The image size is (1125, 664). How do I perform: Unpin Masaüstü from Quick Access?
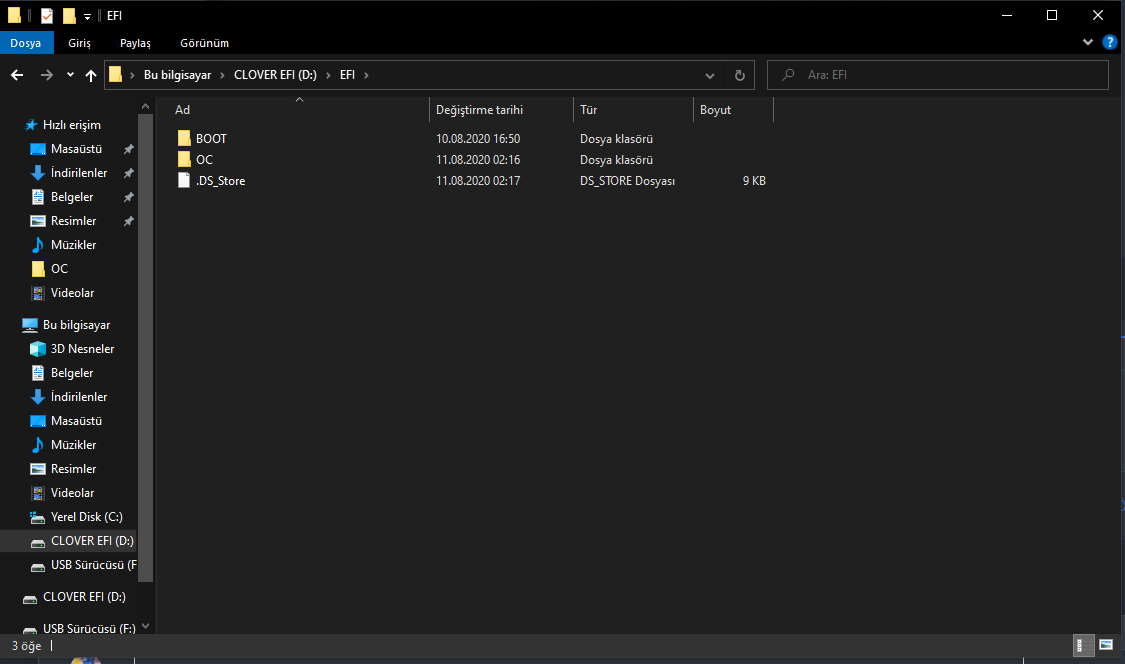tap(128, 148)
